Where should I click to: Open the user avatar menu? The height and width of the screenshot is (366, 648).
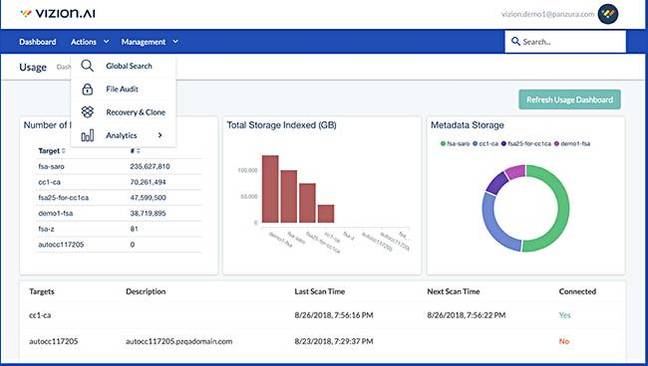(608, 14)
